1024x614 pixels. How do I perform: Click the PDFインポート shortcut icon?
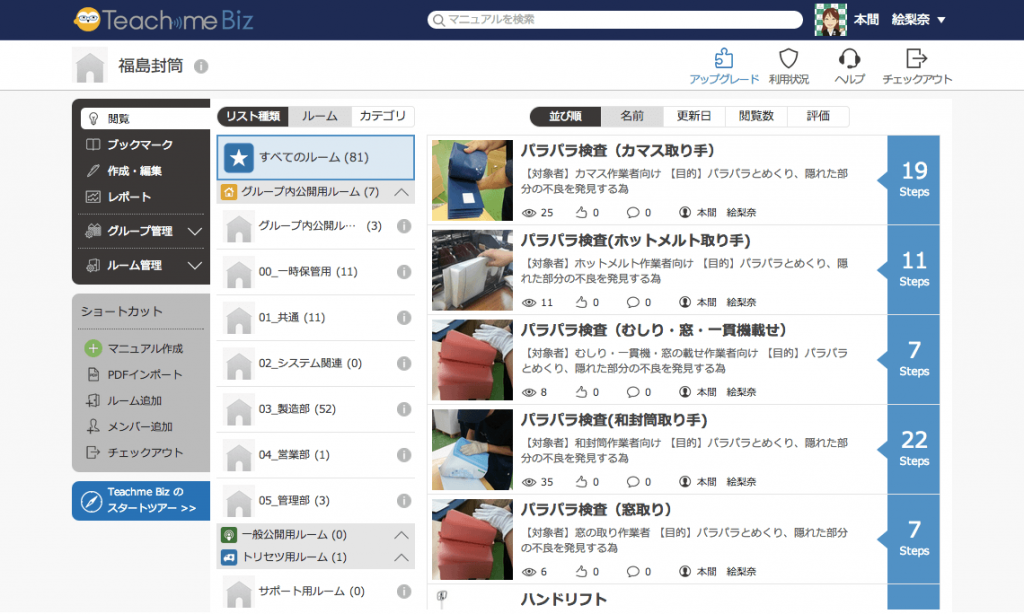(x=93, y=374)
